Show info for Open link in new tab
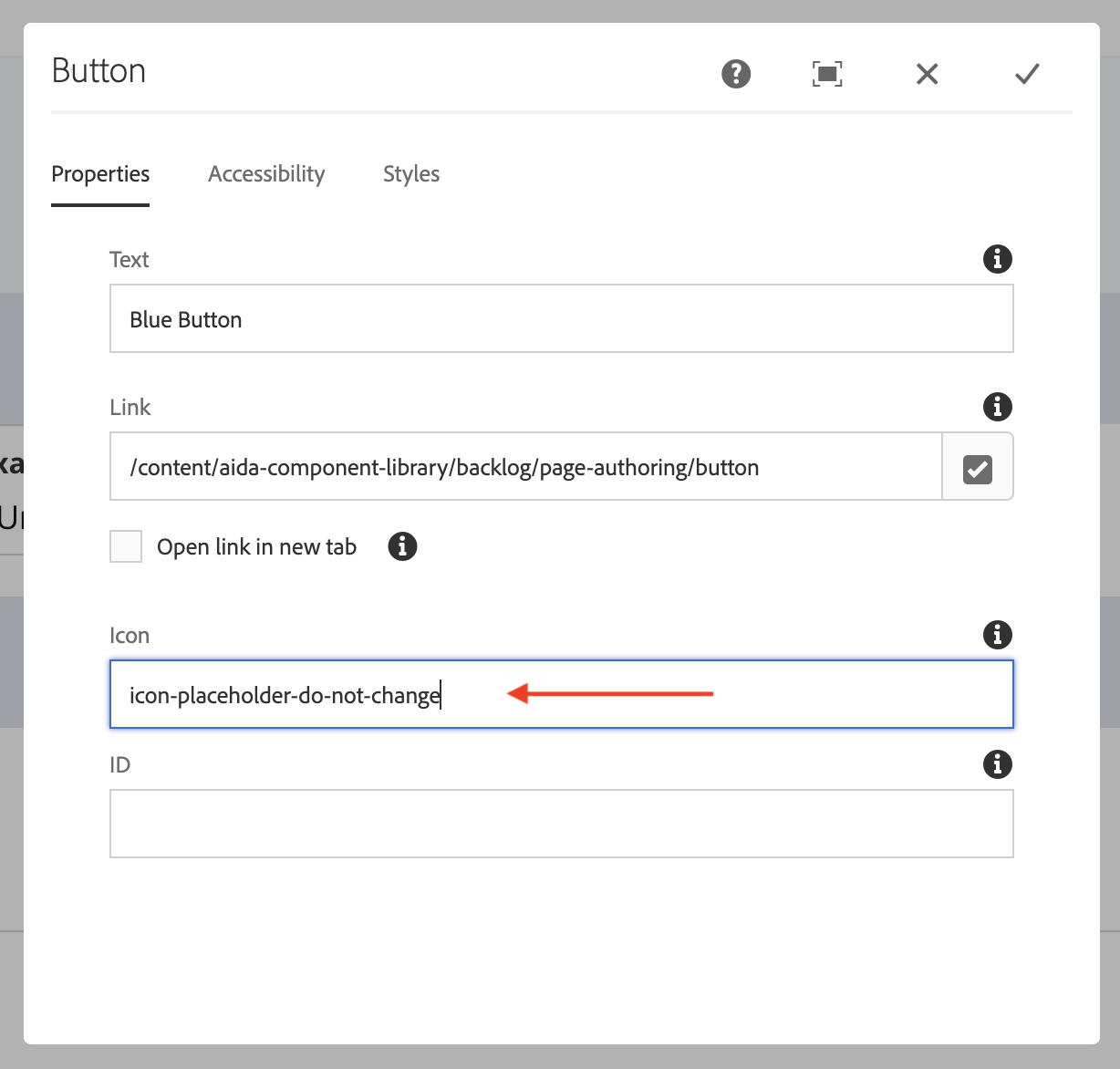The image size is (1120, 1069). (402, 546)
